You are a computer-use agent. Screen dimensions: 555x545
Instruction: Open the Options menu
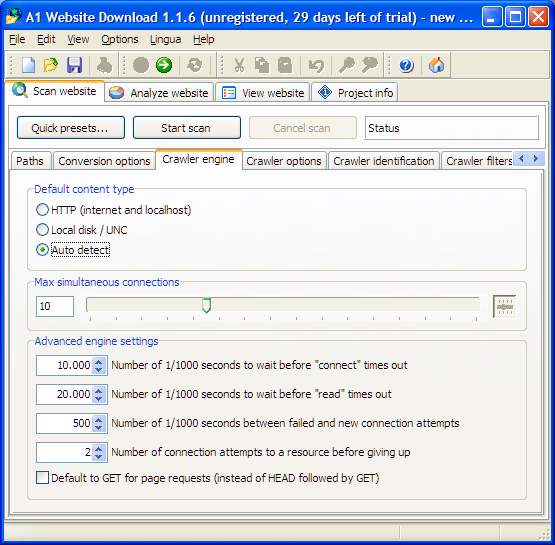[x=120, y=39]
